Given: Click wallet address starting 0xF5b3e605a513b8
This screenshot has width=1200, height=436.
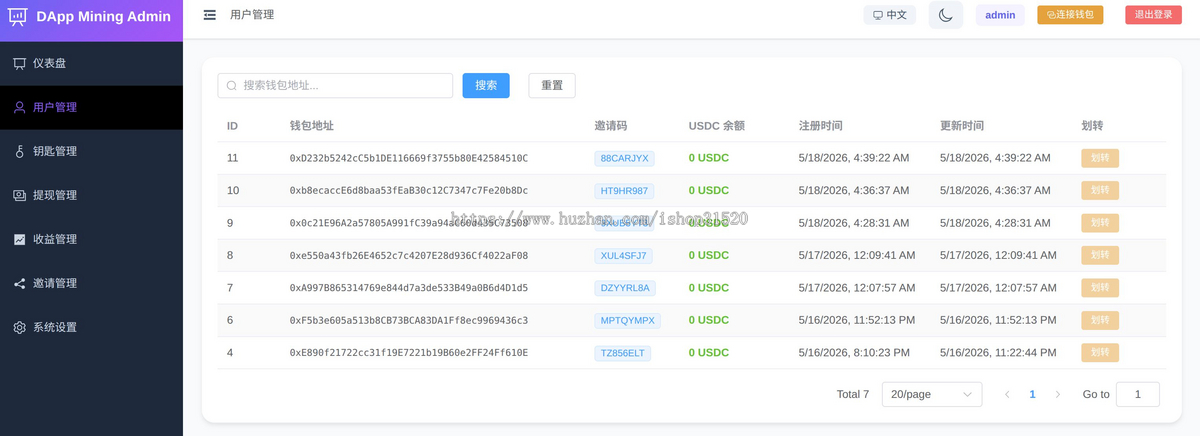Looking at the screenshot, I should point(409,320).
